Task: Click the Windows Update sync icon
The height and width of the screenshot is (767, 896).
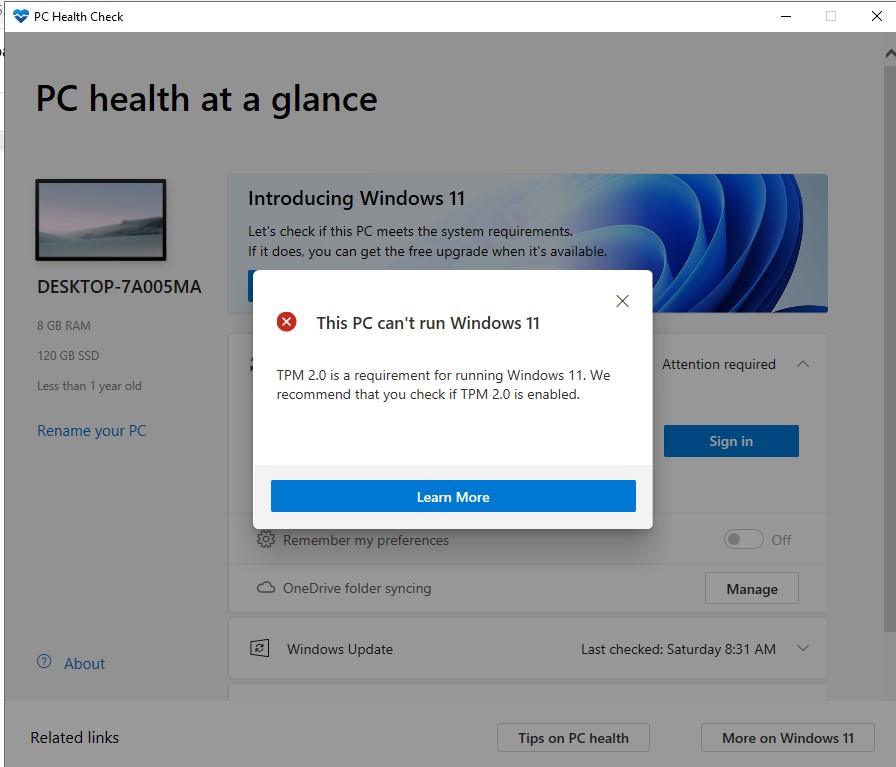Action: (260, 648)
